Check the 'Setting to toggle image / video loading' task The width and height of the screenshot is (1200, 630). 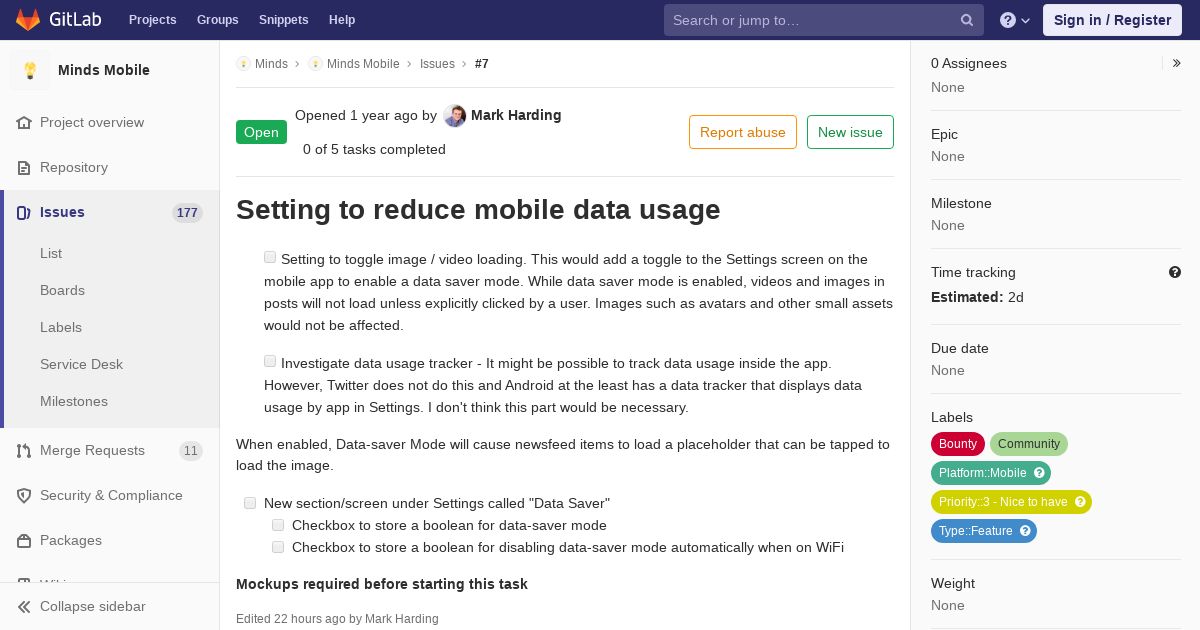[x=270, y=257]
